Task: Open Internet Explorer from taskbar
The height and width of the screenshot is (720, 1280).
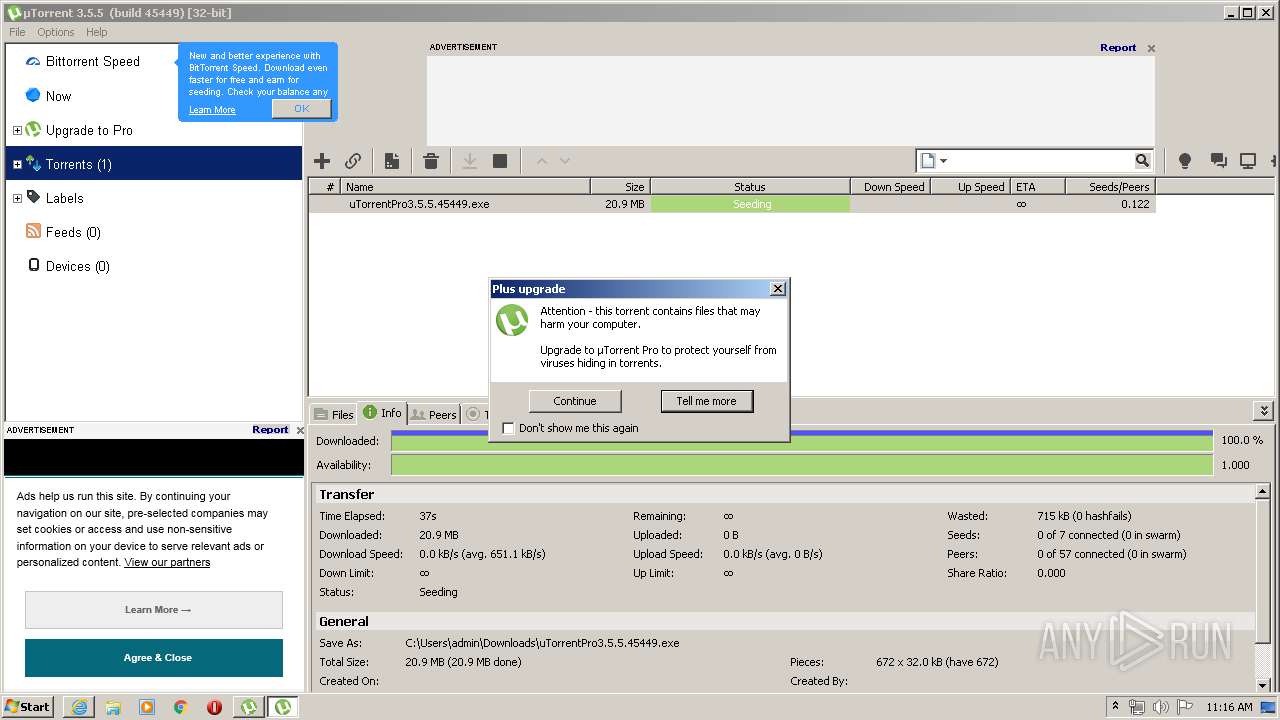Action: (79, 707)
